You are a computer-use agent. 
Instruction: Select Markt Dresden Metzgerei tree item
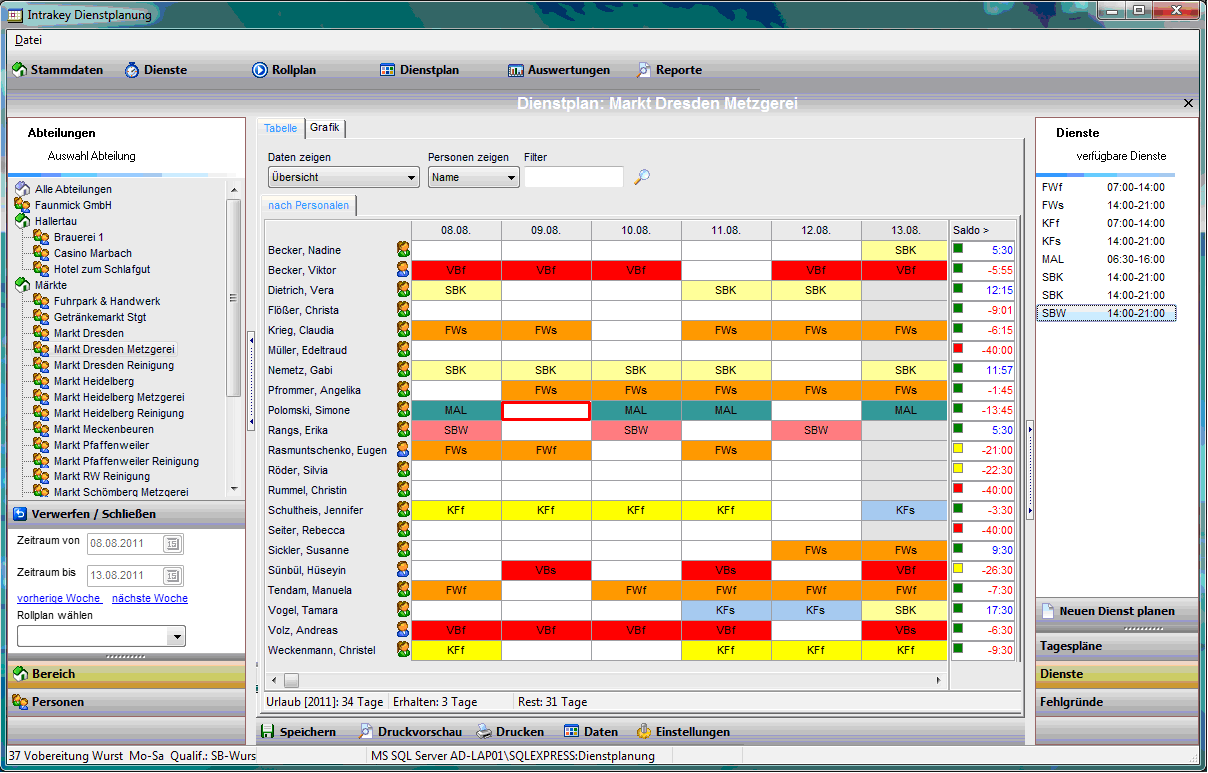[x=114, y=349]
